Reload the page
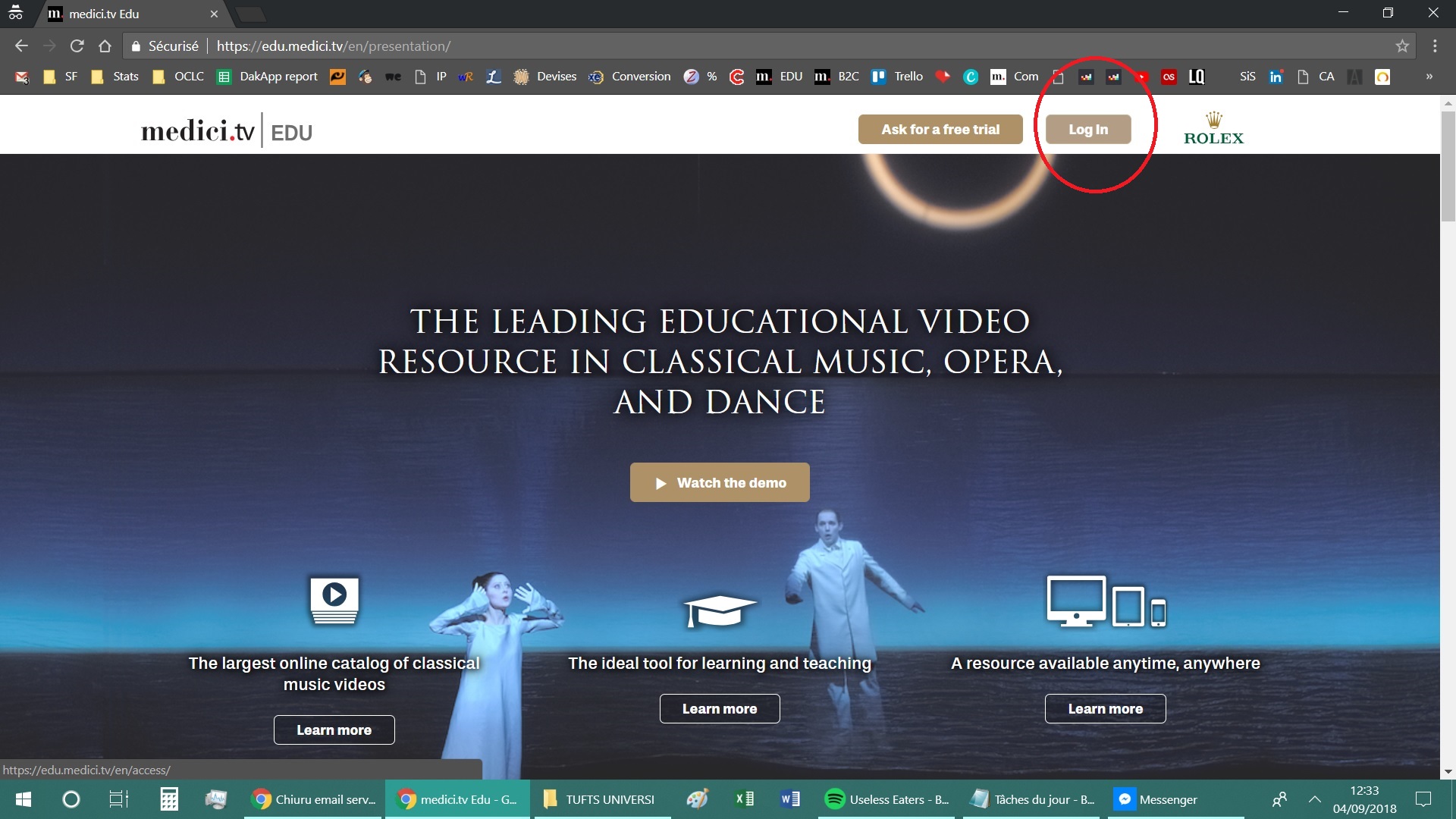 [x=77, y=46]
